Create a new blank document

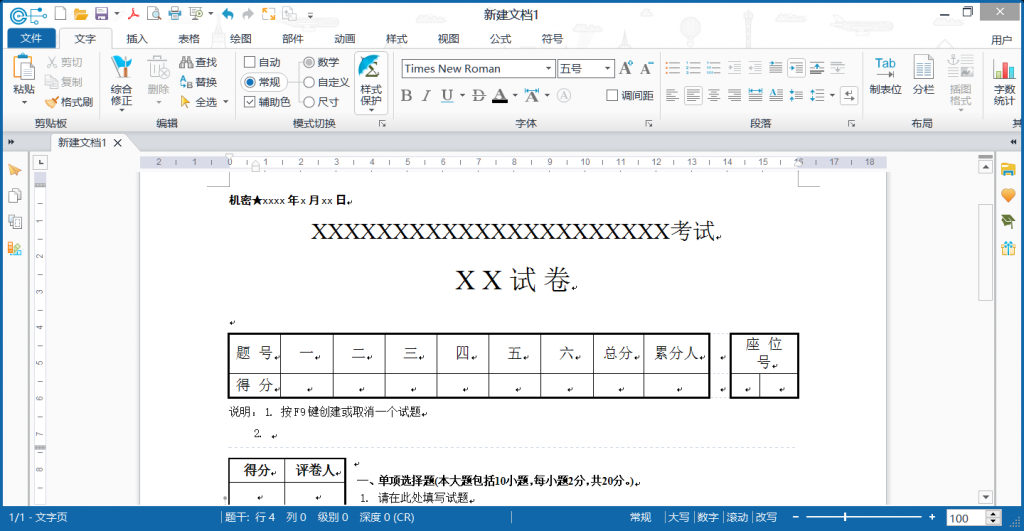point(60,13)
